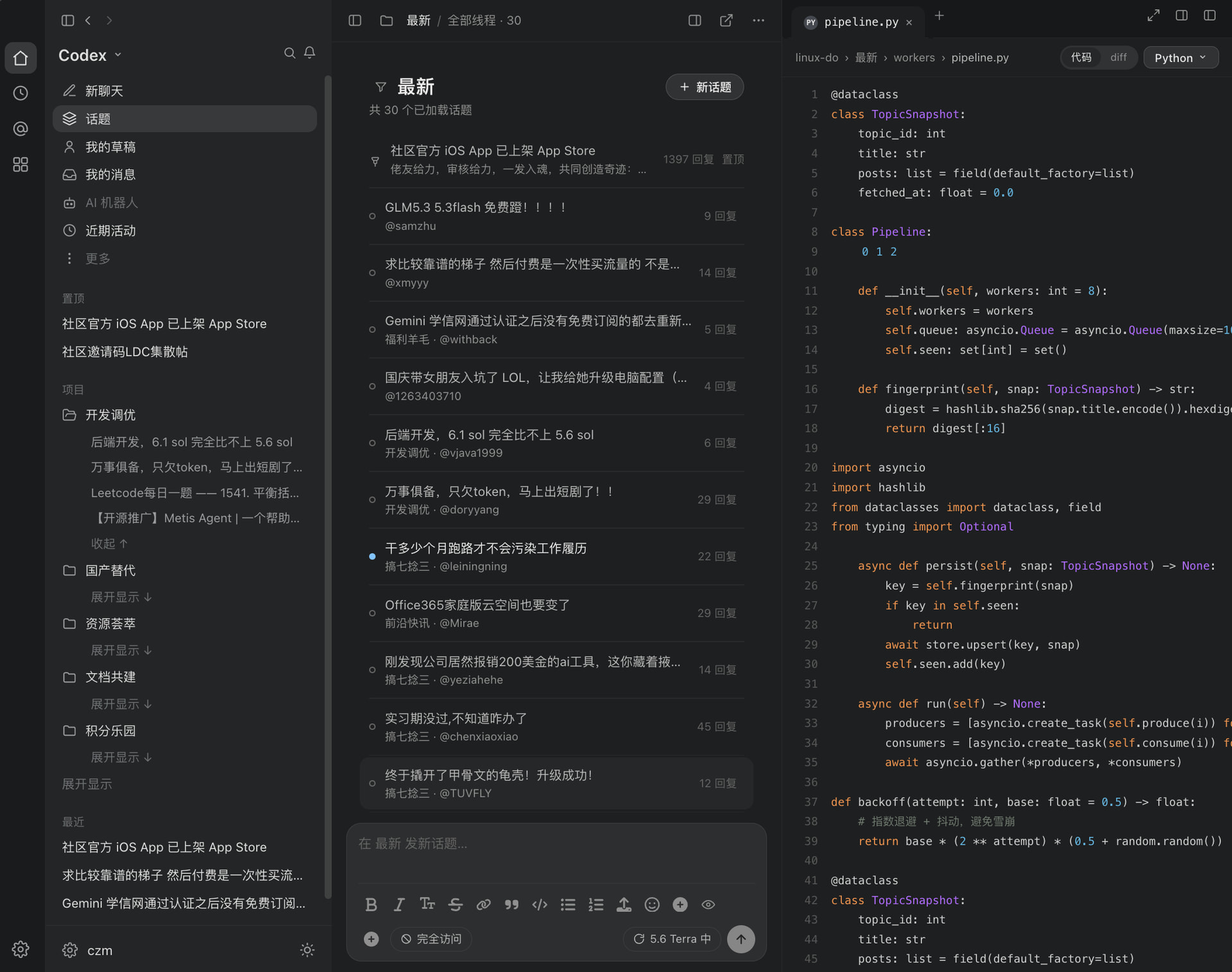Image resolution: width=1232 pixels, height=972 pixels.
Task: Expand the 资源荟萃 project list
Action: point(121,651)
